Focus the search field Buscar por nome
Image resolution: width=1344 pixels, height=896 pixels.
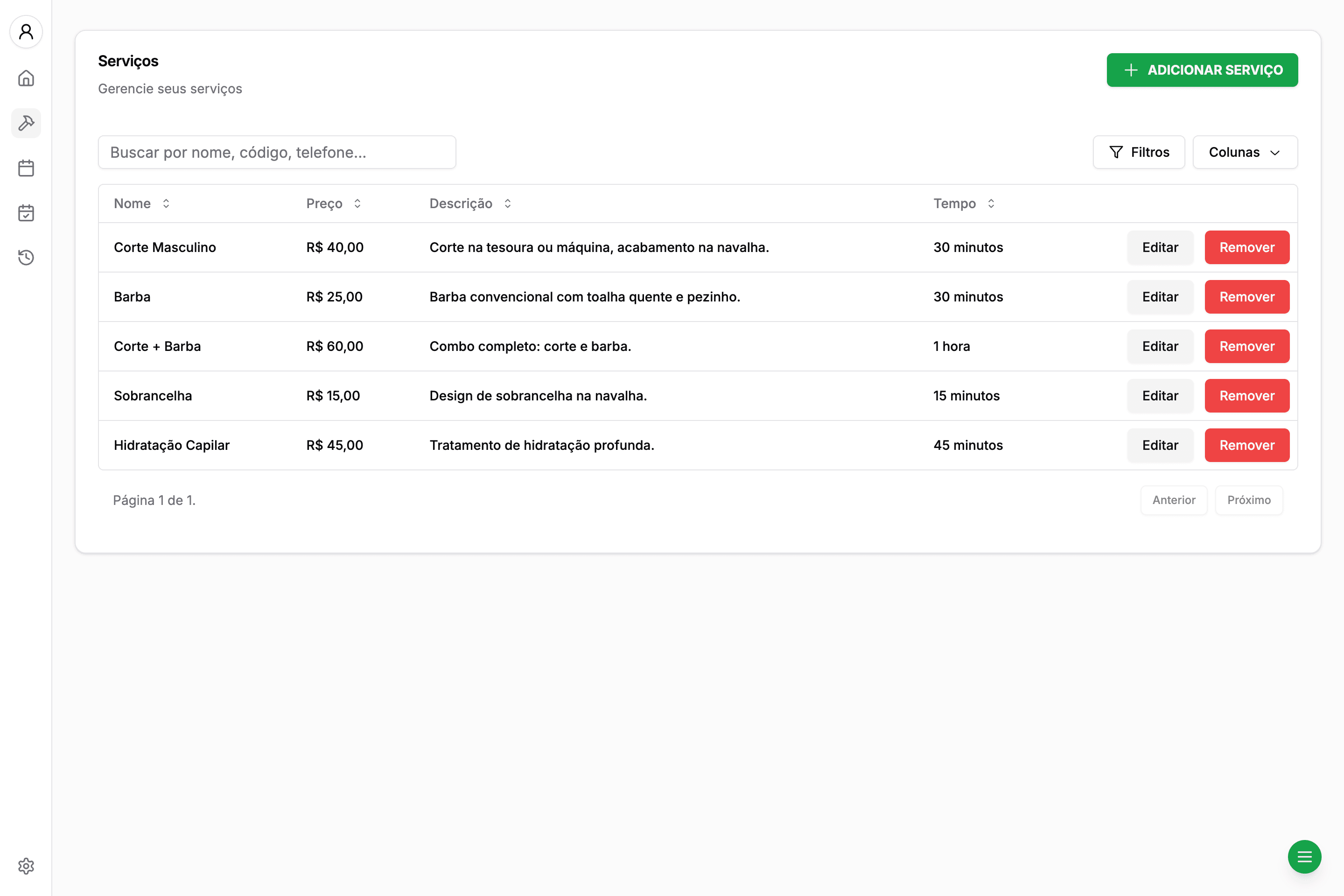point(277,152)
